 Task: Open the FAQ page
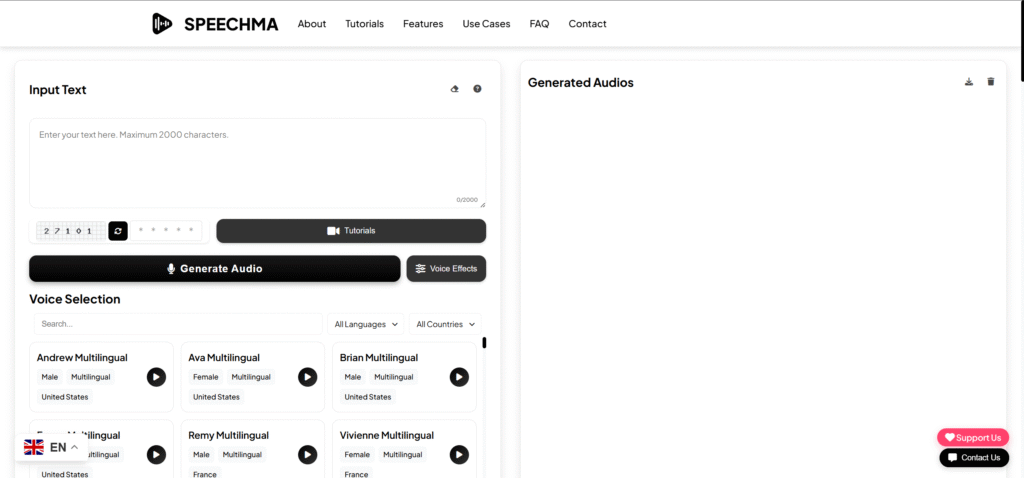(x=539, y=24)
